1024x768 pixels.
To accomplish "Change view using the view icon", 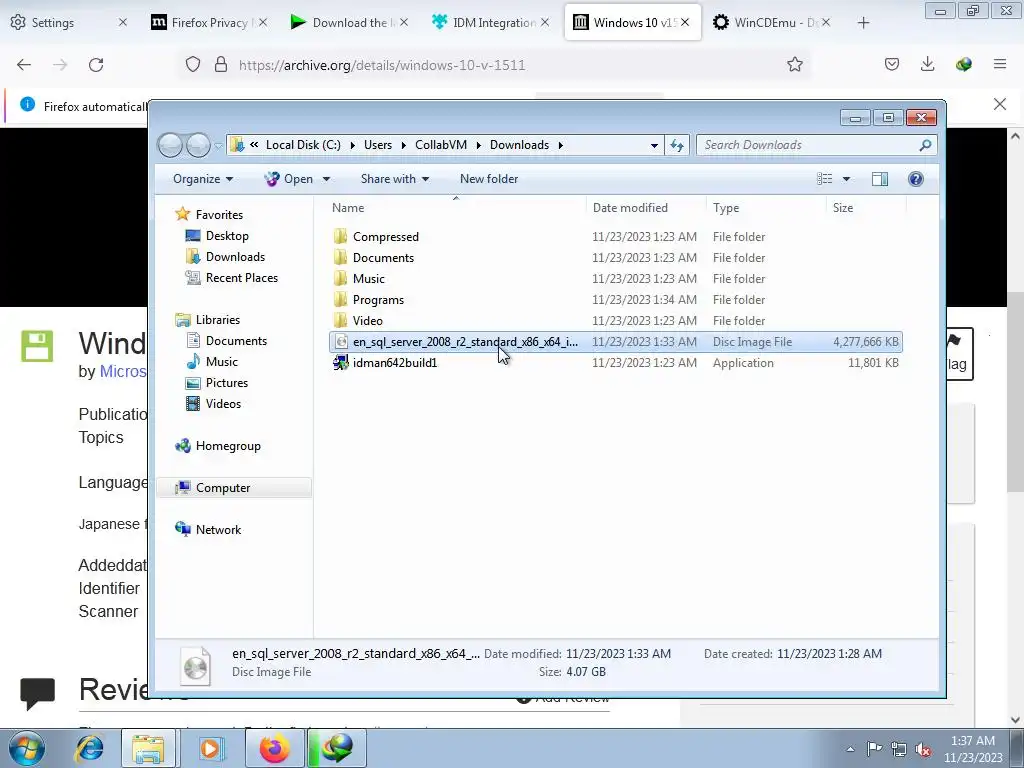I will (825, 179).
